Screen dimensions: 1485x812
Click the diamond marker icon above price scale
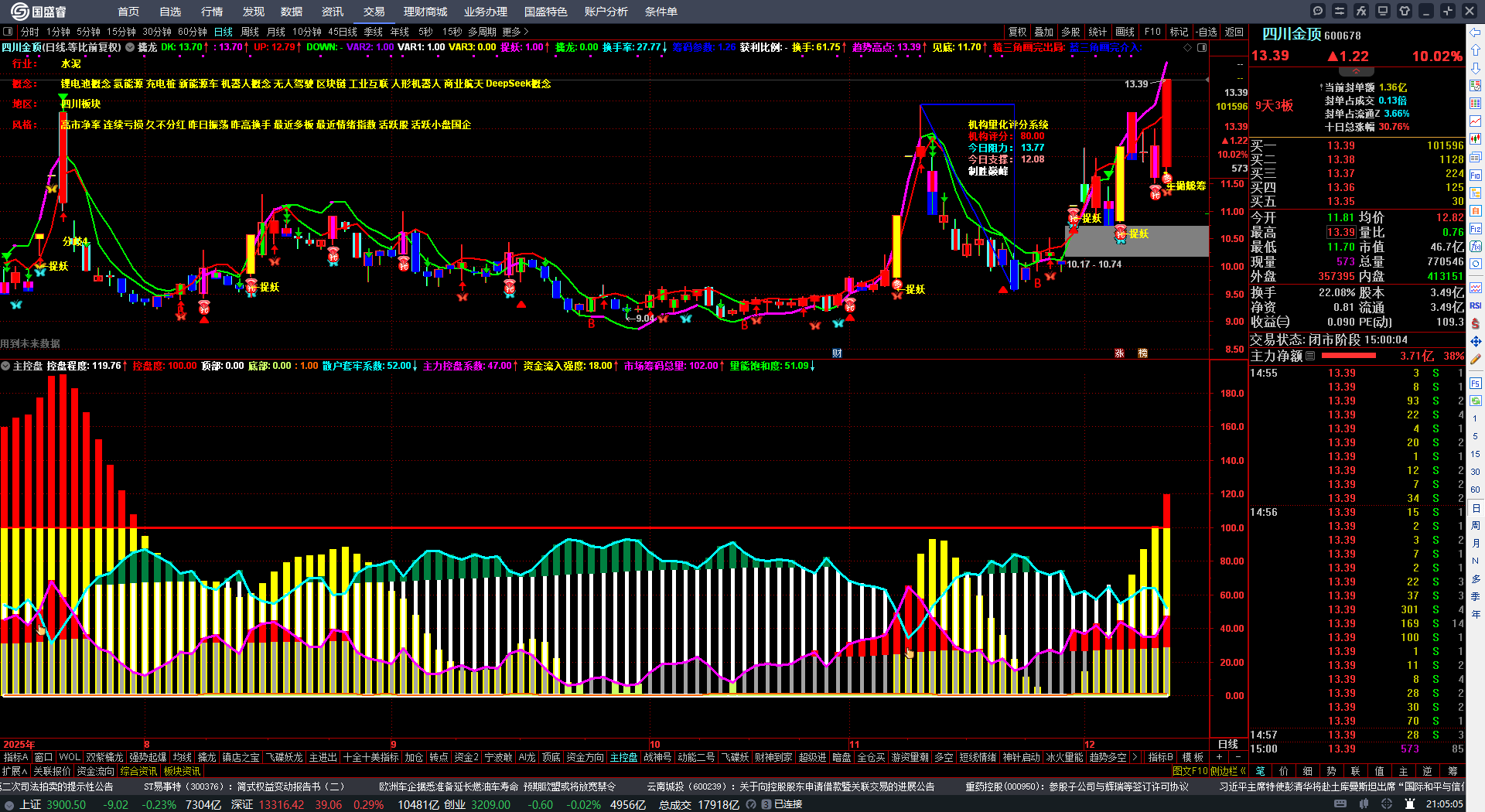tap(1188, 47)
